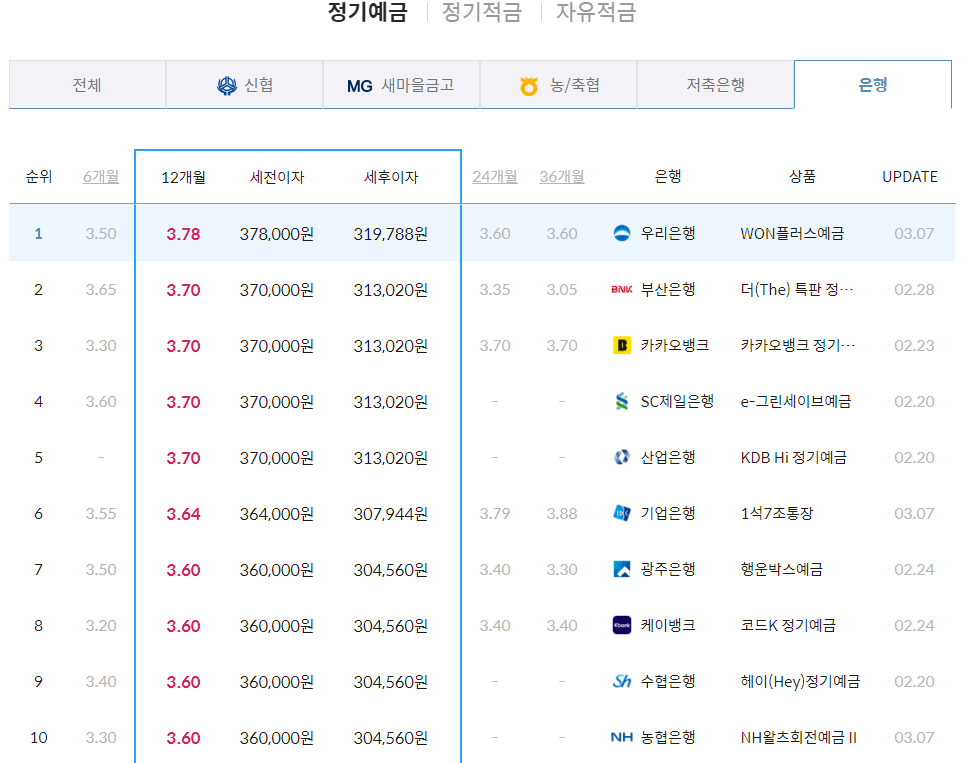Select the 농/축협 icon
Viewport: 973px width, 763px height.
click(527, 84)
